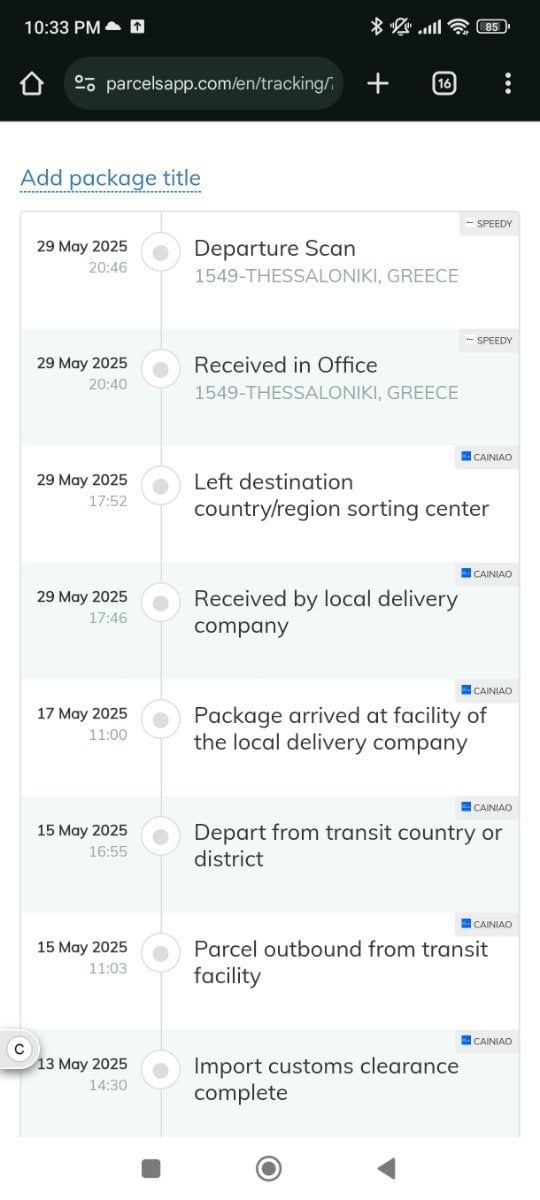Tap Android recent apps square button
This screenshot has height=1200, width=540.
(x=151, y=1168)
